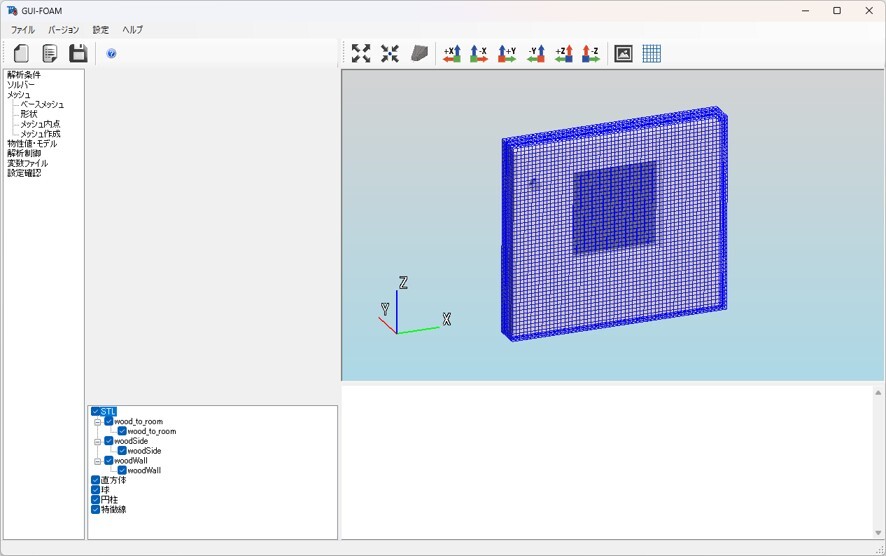Collapse the woodSide tree node
Viewport: 886px width, 556px height.
pos(98,441)
